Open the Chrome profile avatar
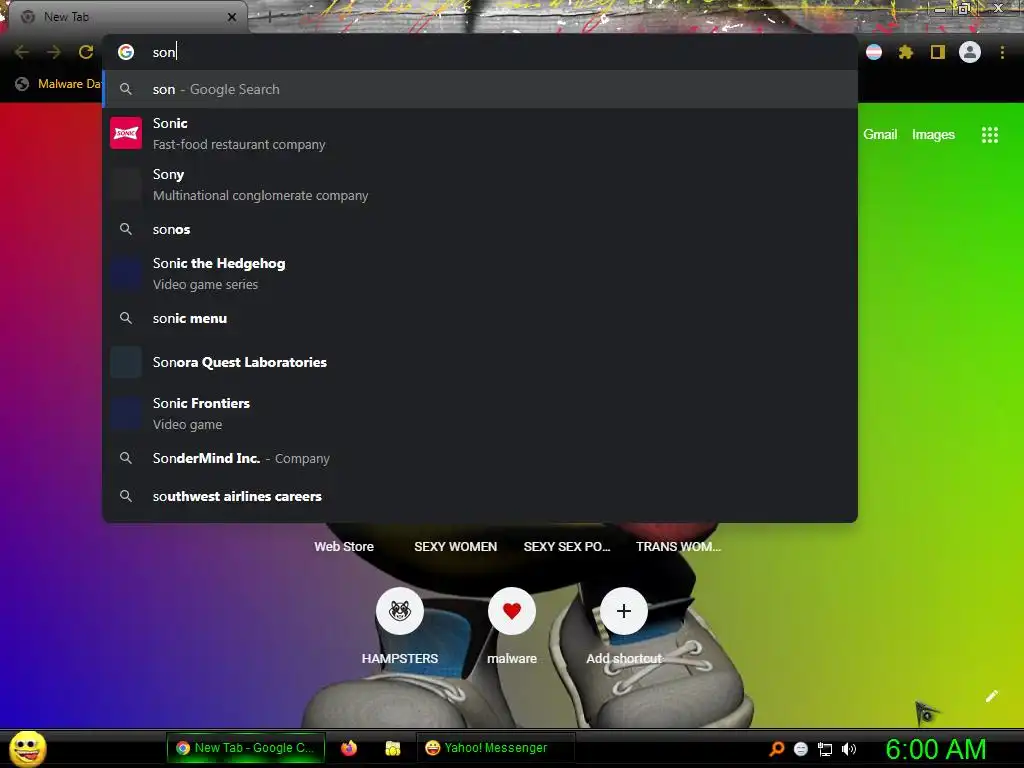The width and height of the screenshot is (1024, 768). [970, 52]
